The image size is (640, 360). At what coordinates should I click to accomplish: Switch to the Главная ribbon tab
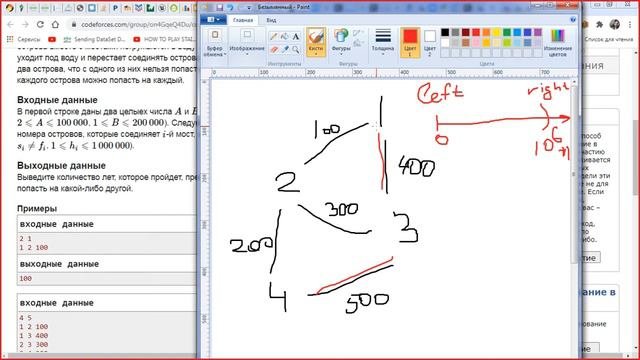243,20
